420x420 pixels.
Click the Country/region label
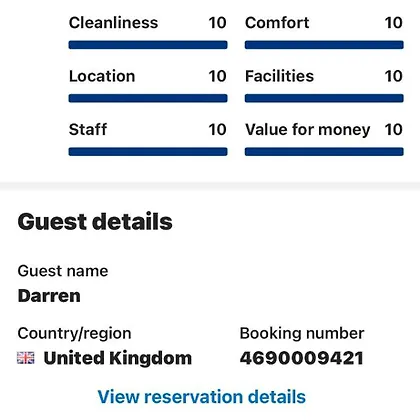tap(74, 333)
